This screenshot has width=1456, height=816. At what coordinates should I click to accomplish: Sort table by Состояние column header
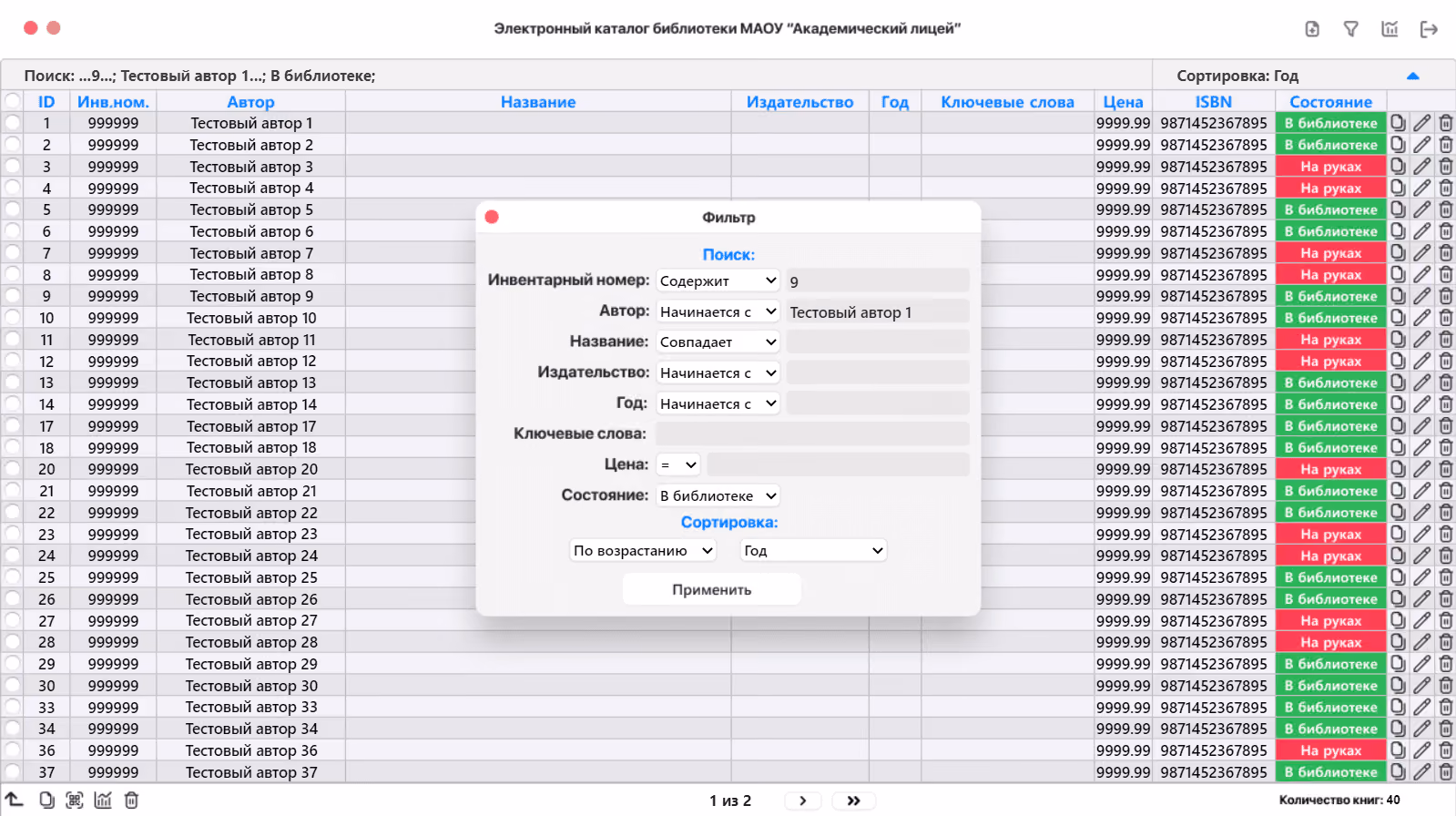1331,102
